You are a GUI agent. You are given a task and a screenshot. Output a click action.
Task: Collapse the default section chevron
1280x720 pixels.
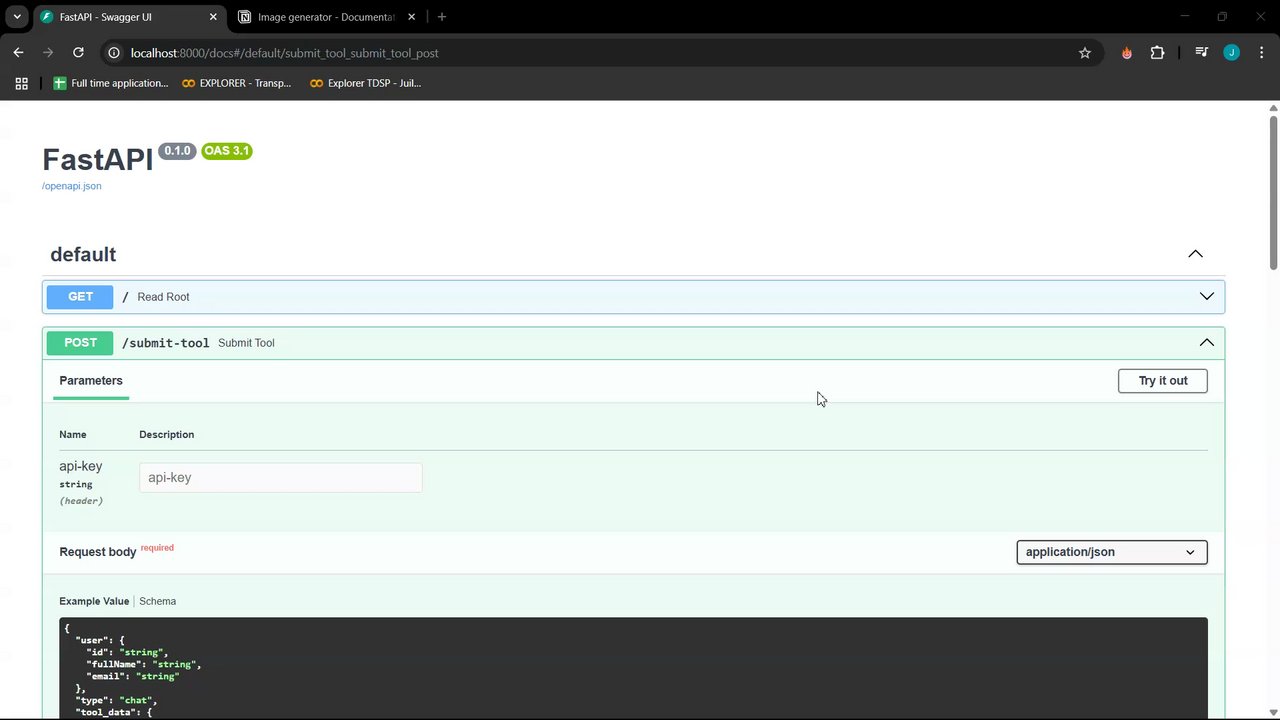click(x=1195, y=254)
